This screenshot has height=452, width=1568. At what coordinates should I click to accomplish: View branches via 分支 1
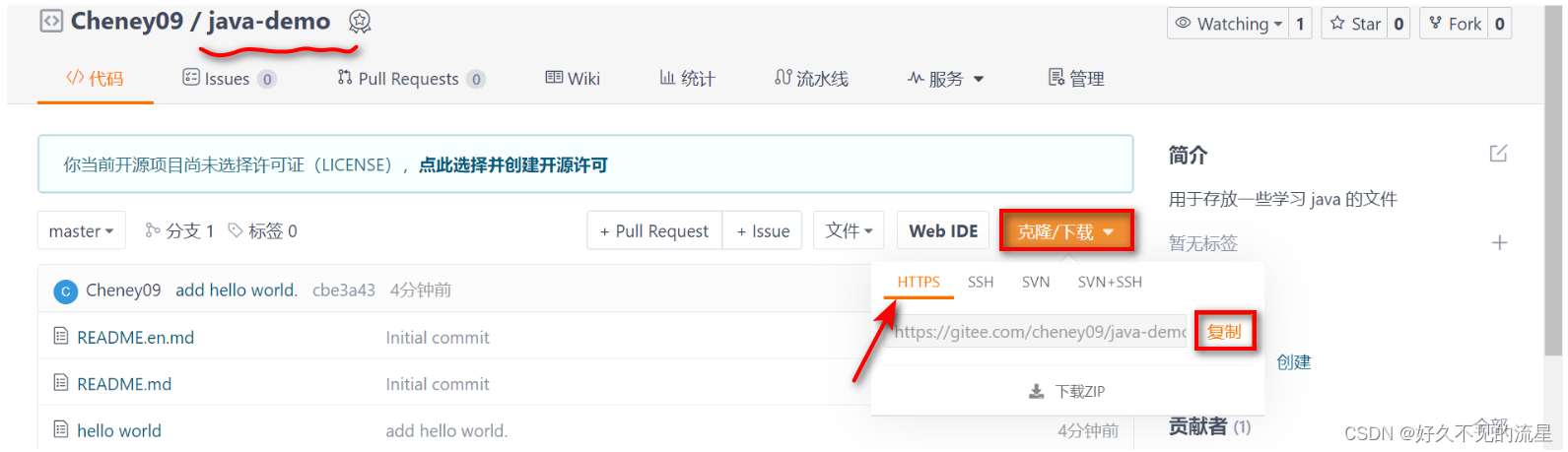pos(179,230)
